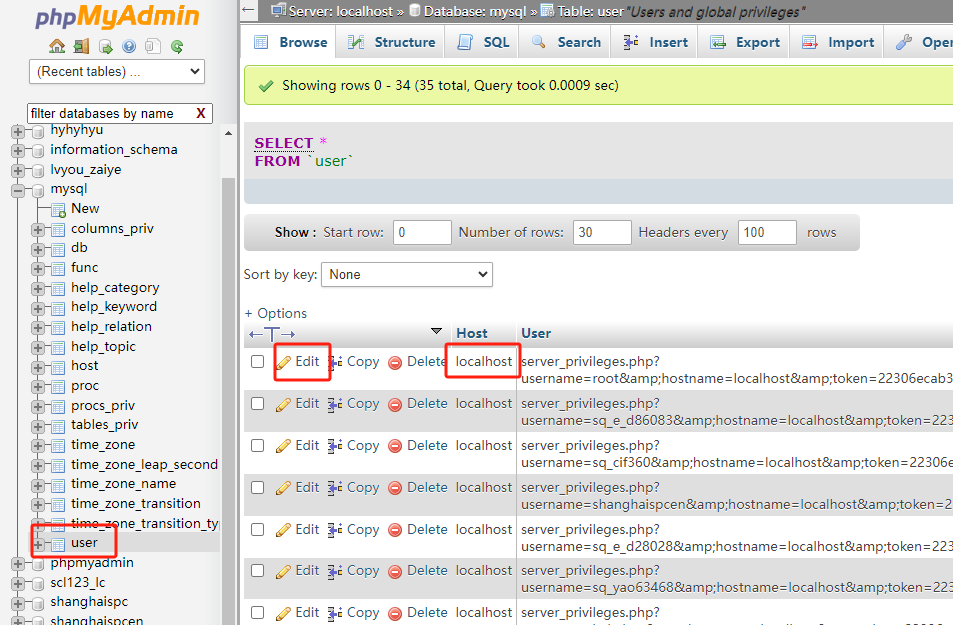
Task: Click the pencil Edit icon for root row
Action: [284, 362]
